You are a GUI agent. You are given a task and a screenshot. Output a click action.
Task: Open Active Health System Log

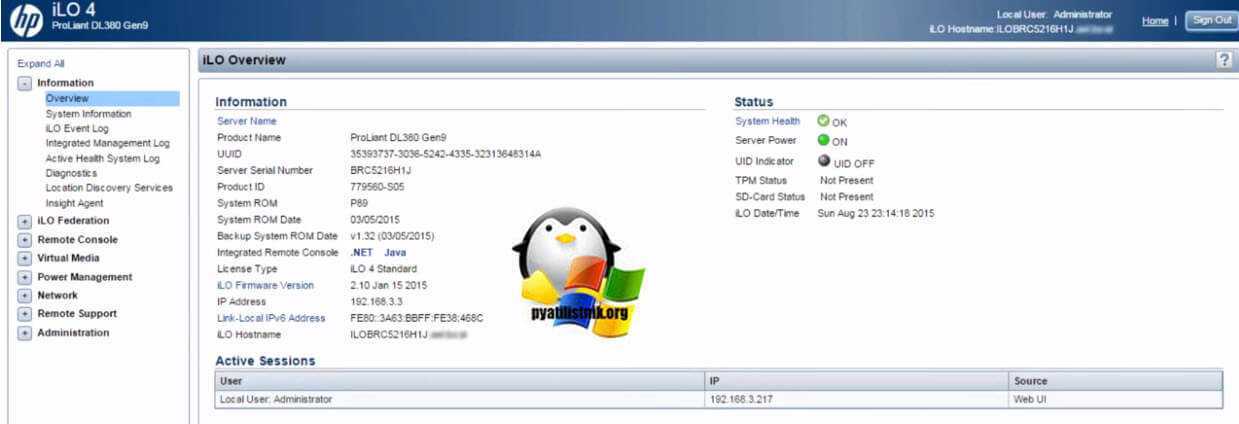(102, 158)
